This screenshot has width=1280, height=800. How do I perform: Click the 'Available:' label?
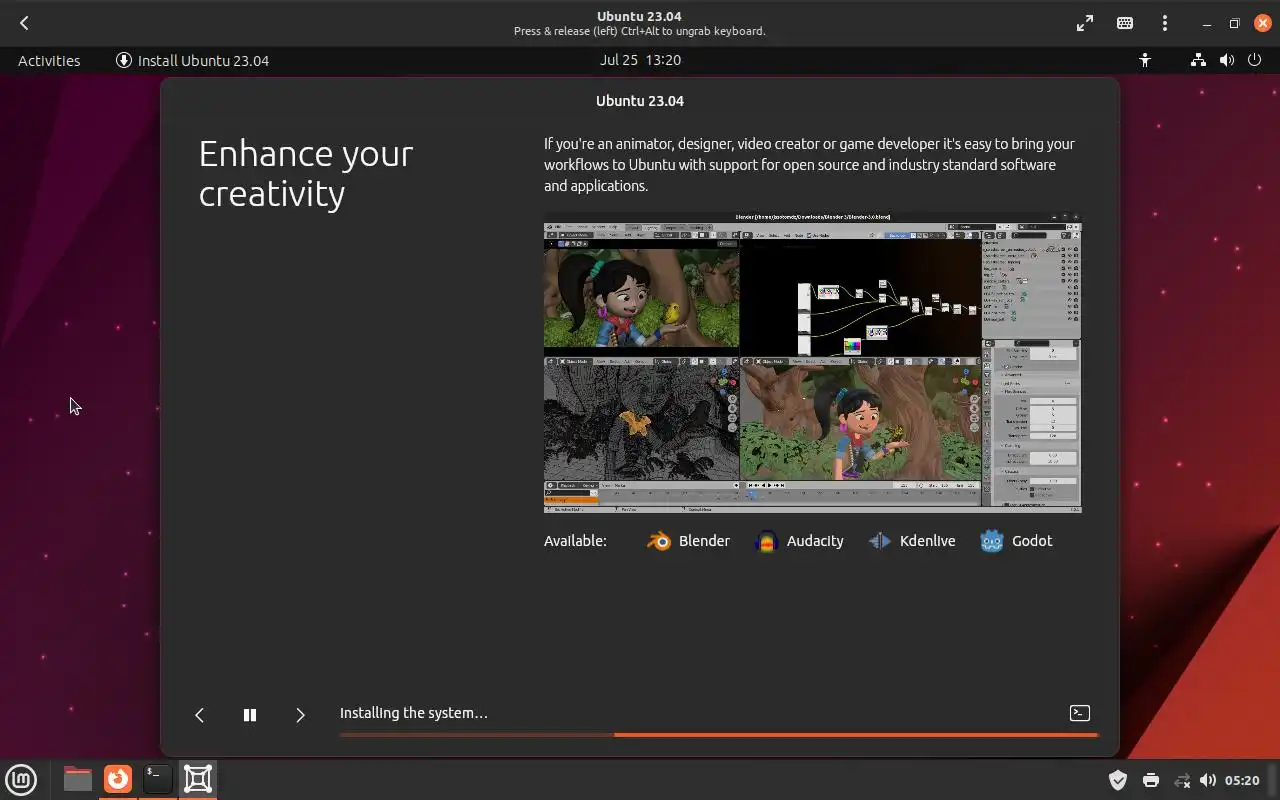pos(575,541)
